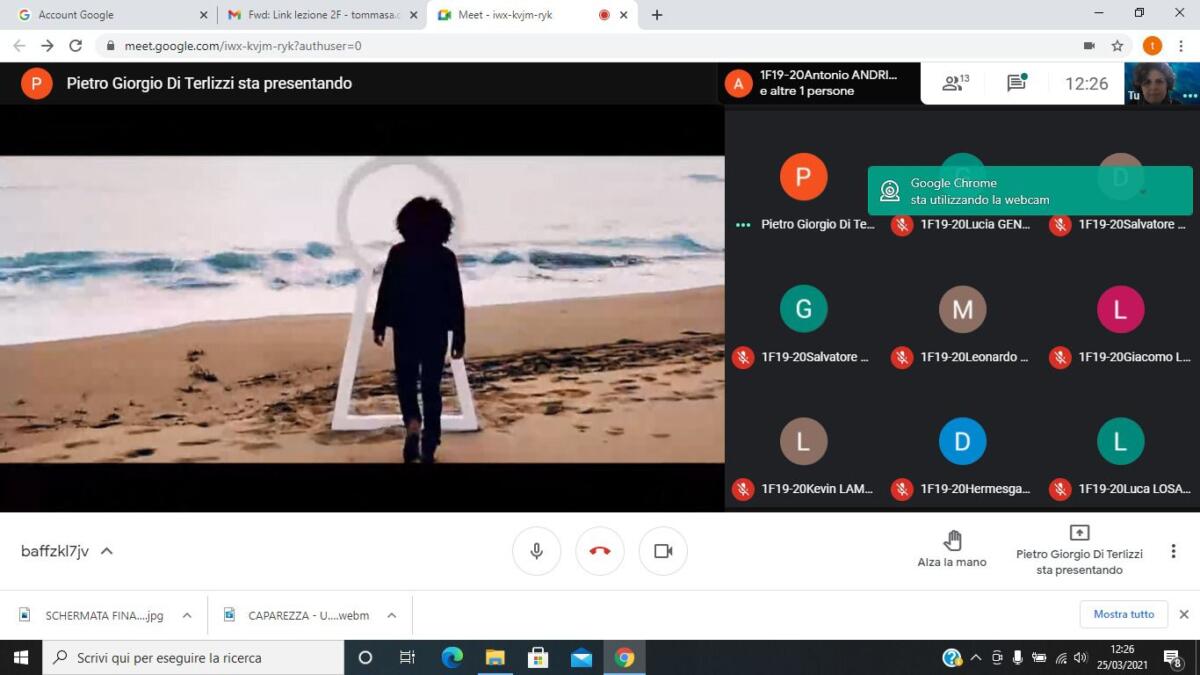Image resolution: width=1200 pixels, height=675 pixels.
Task: Click the muted mic icon beside Kevin LAM...
Action: click(742, 489)
